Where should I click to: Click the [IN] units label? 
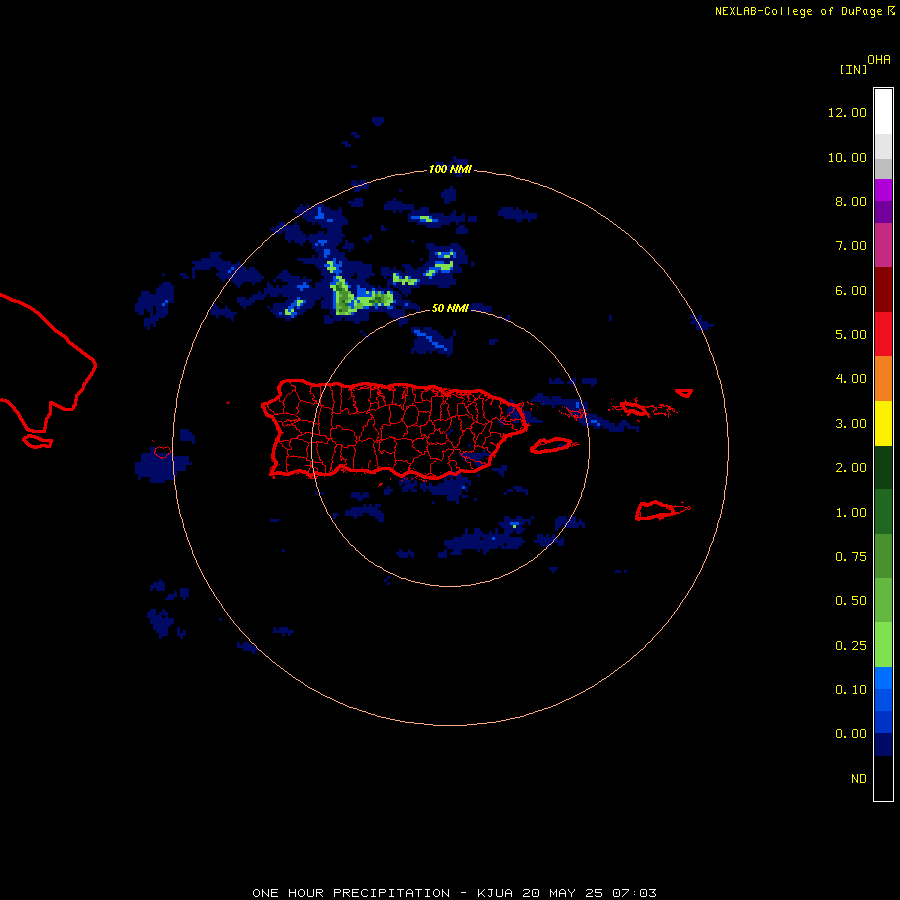pyautogui.click(x=853, y=69)
